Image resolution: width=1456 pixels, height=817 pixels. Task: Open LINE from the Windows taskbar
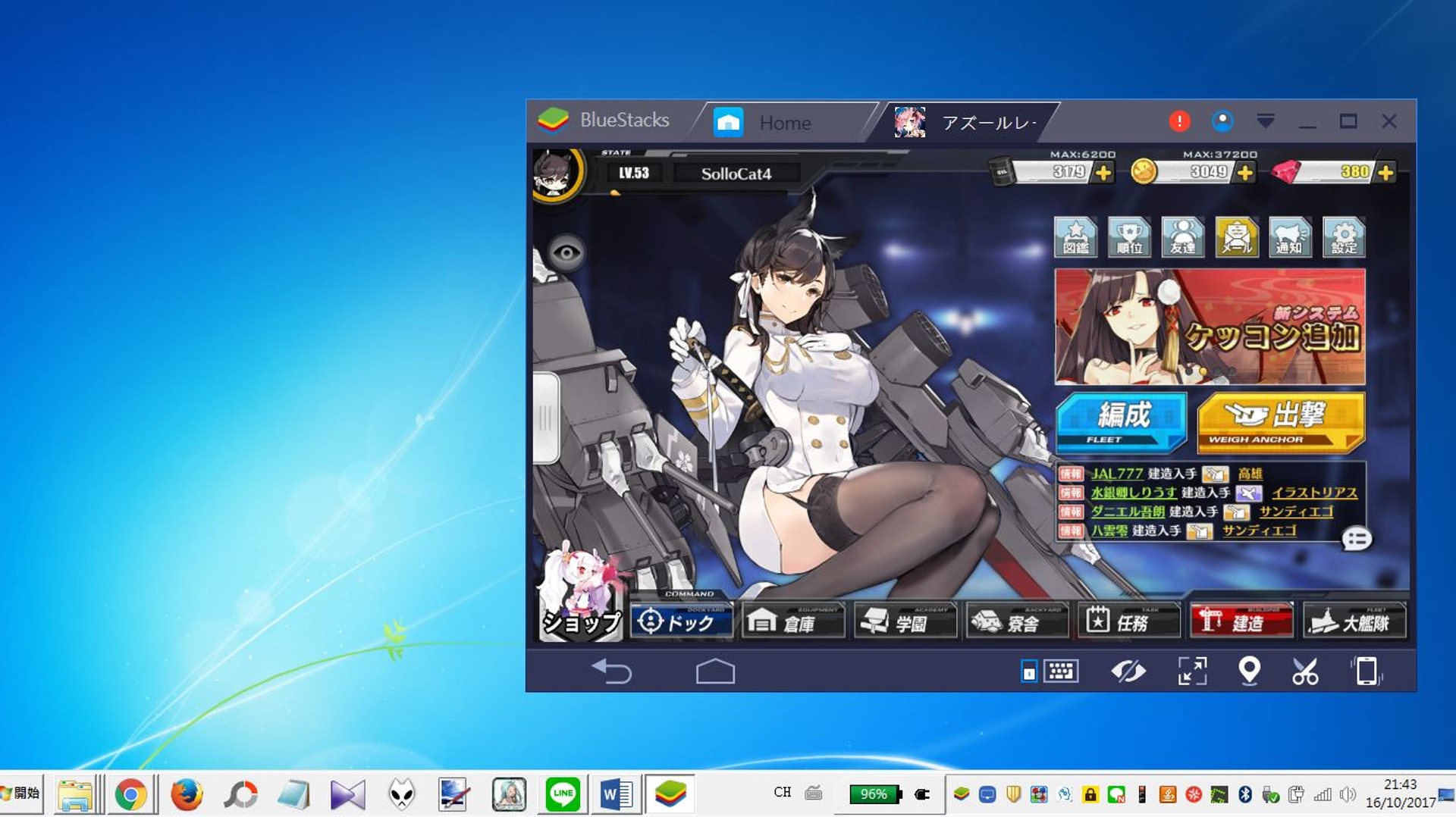(x=563, y=794)
